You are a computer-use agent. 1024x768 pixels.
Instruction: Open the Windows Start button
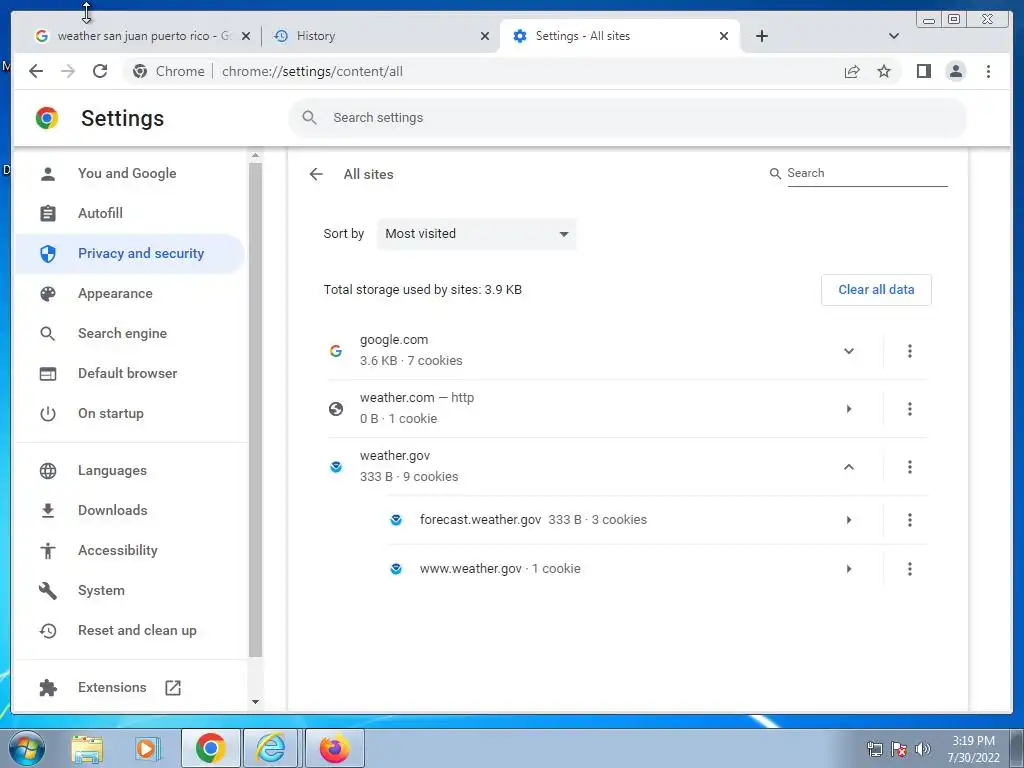(26, 748)
